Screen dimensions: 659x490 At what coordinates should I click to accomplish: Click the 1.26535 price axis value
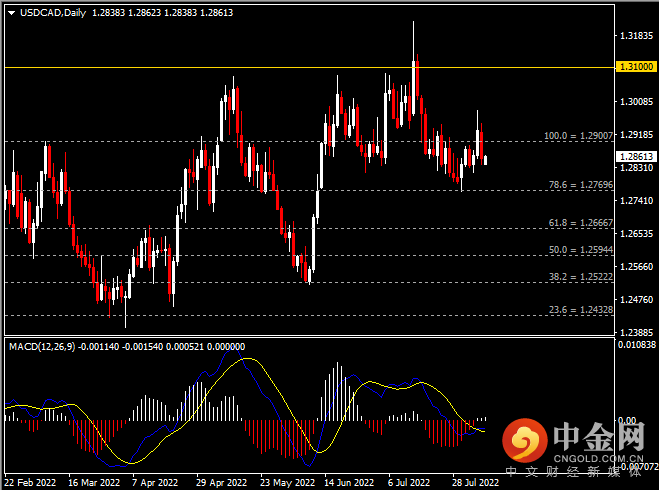[x=637, y=234]
